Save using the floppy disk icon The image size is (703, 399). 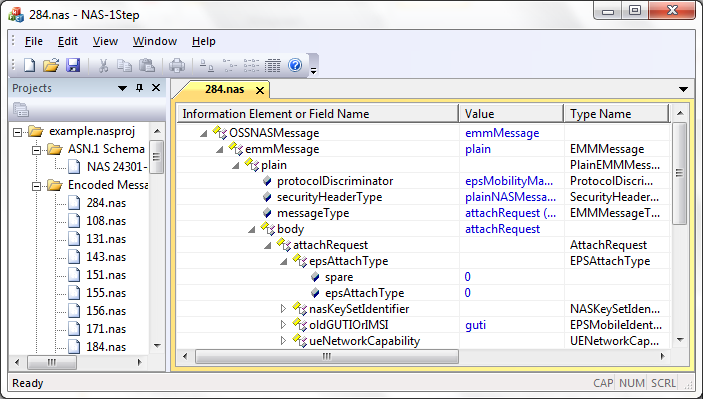73,65
